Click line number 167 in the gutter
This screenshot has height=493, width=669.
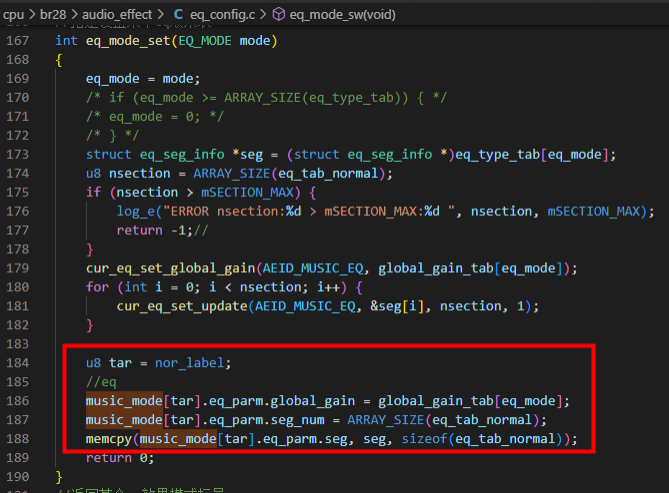pos(17,41)
